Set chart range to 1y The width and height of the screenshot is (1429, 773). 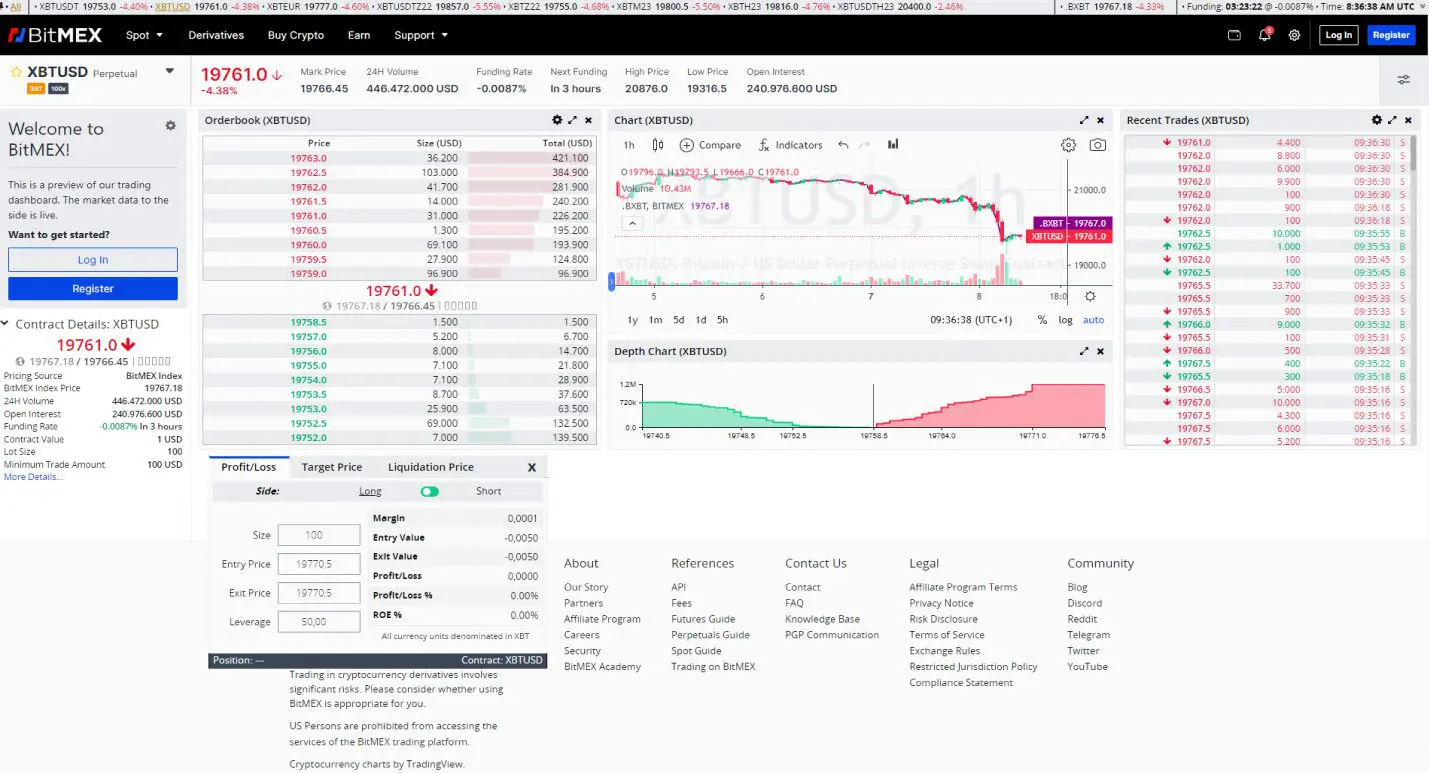point(632,320)
